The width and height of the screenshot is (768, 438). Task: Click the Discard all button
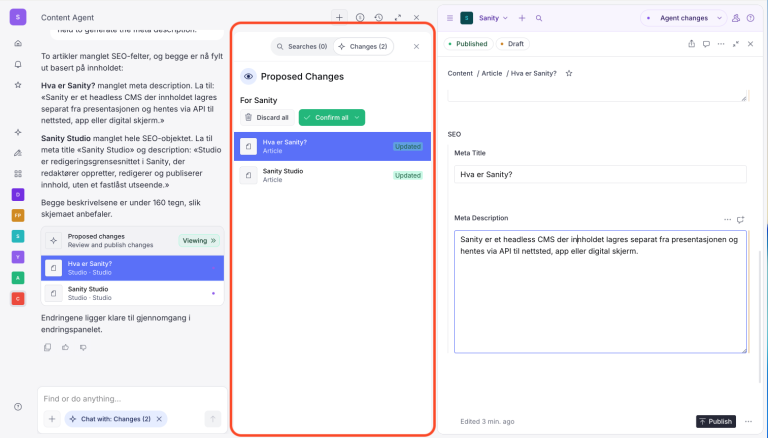(x=267, y=118)
